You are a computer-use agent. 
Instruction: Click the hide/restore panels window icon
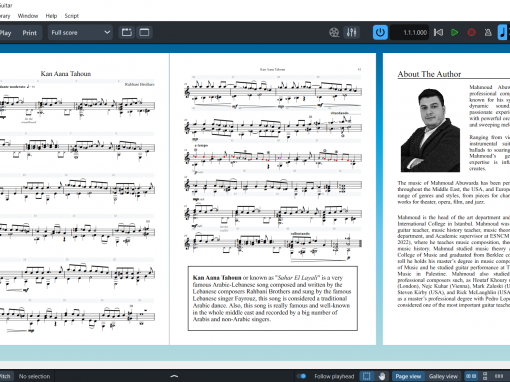(x=144, y=32)
